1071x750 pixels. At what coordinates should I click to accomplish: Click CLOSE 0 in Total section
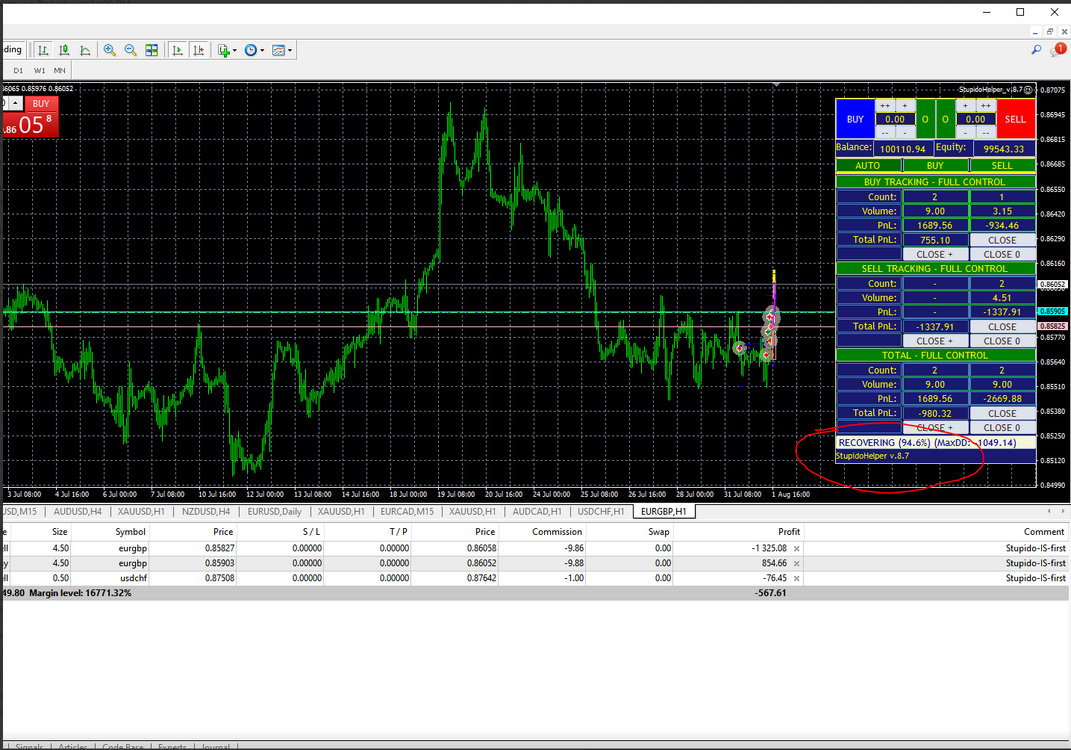(1002, 428)
